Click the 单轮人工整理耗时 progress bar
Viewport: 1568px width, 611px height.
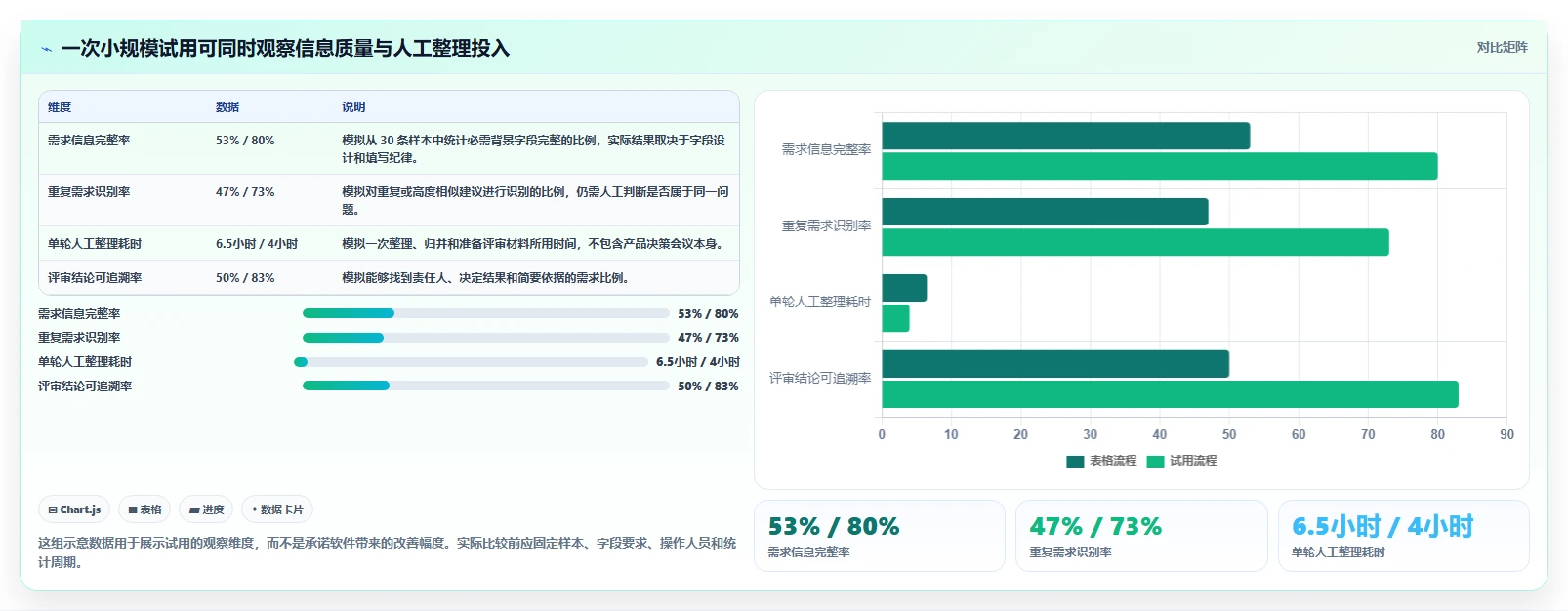tap(471, 362)
